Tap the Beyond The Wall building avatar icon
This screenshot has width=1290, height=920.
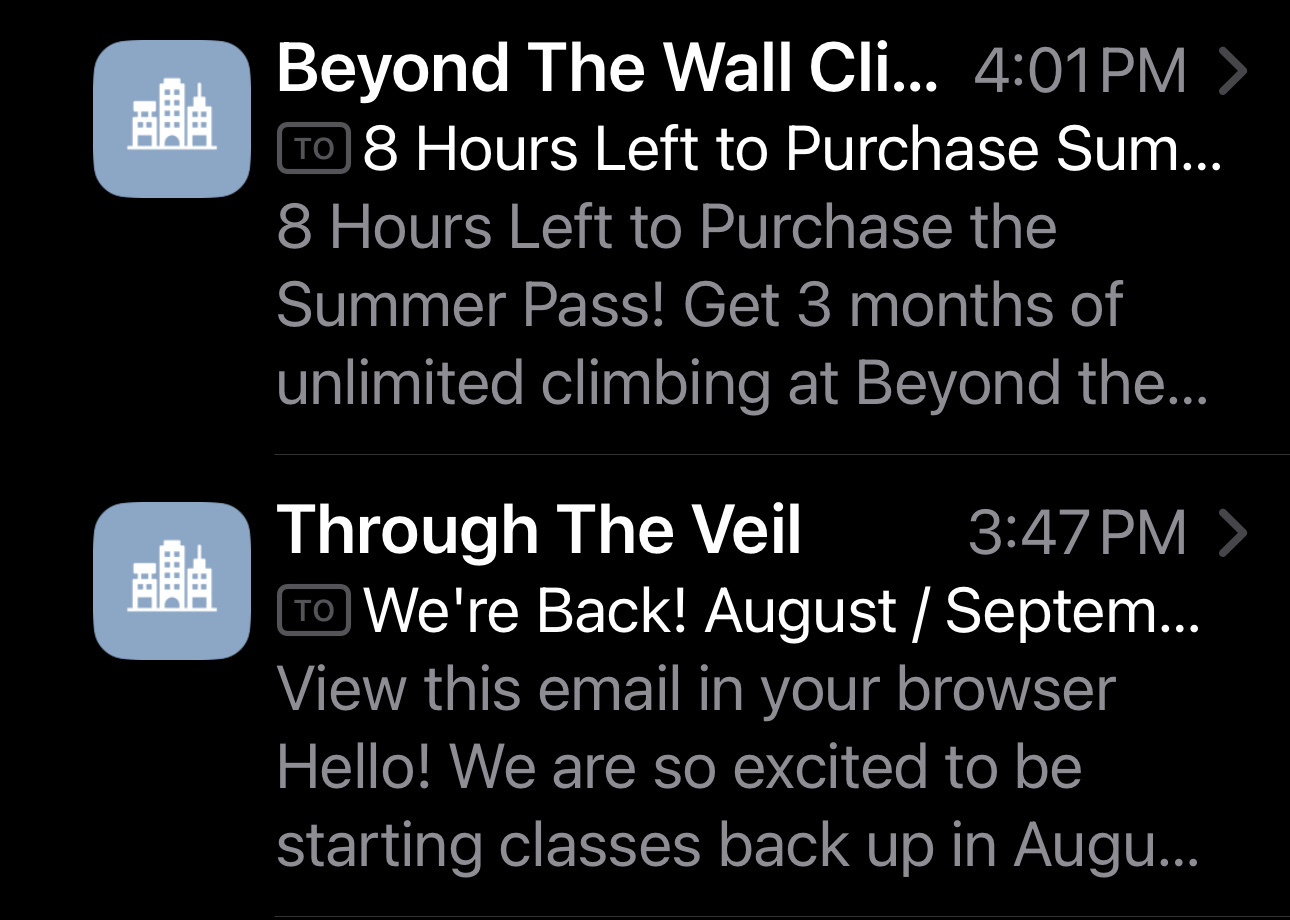pyautogui.click(x=171, y=119)
